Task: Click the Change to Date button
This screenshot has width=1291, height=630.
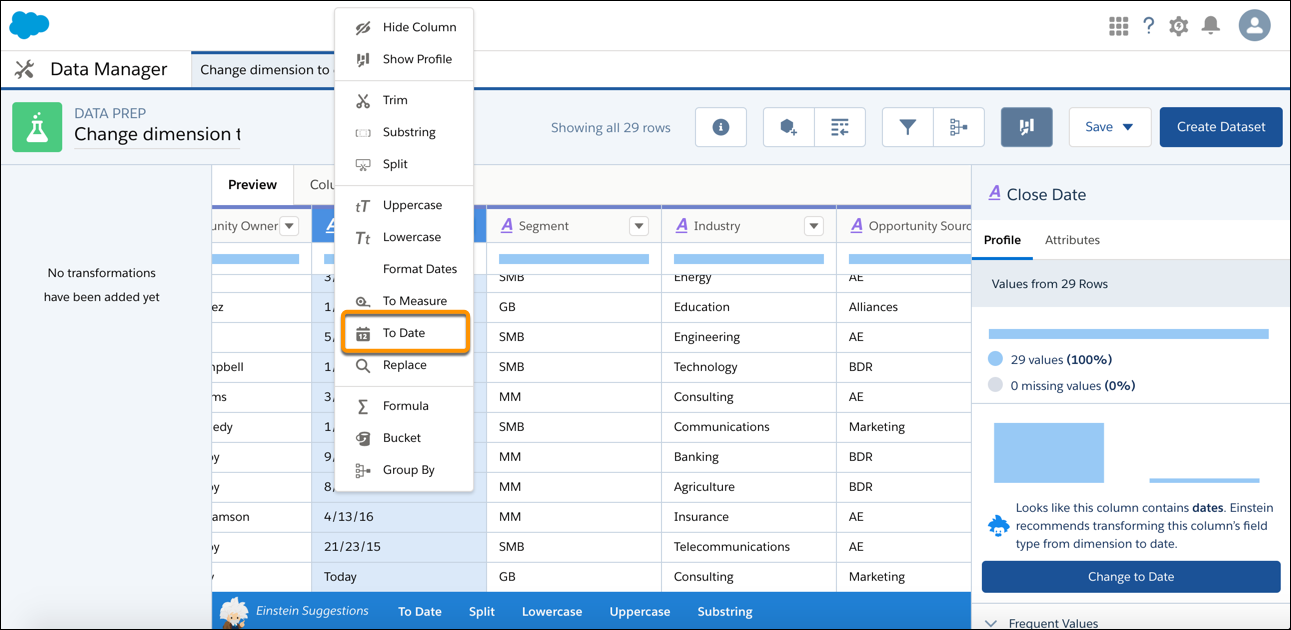Action: (1131, 577)
